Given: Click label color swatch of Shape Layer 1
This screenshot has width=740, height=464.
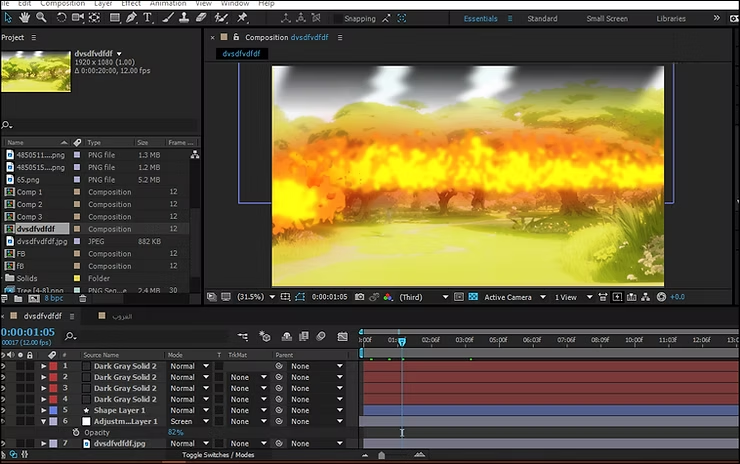Looking at the screenshot, I should tap(53, 410).
